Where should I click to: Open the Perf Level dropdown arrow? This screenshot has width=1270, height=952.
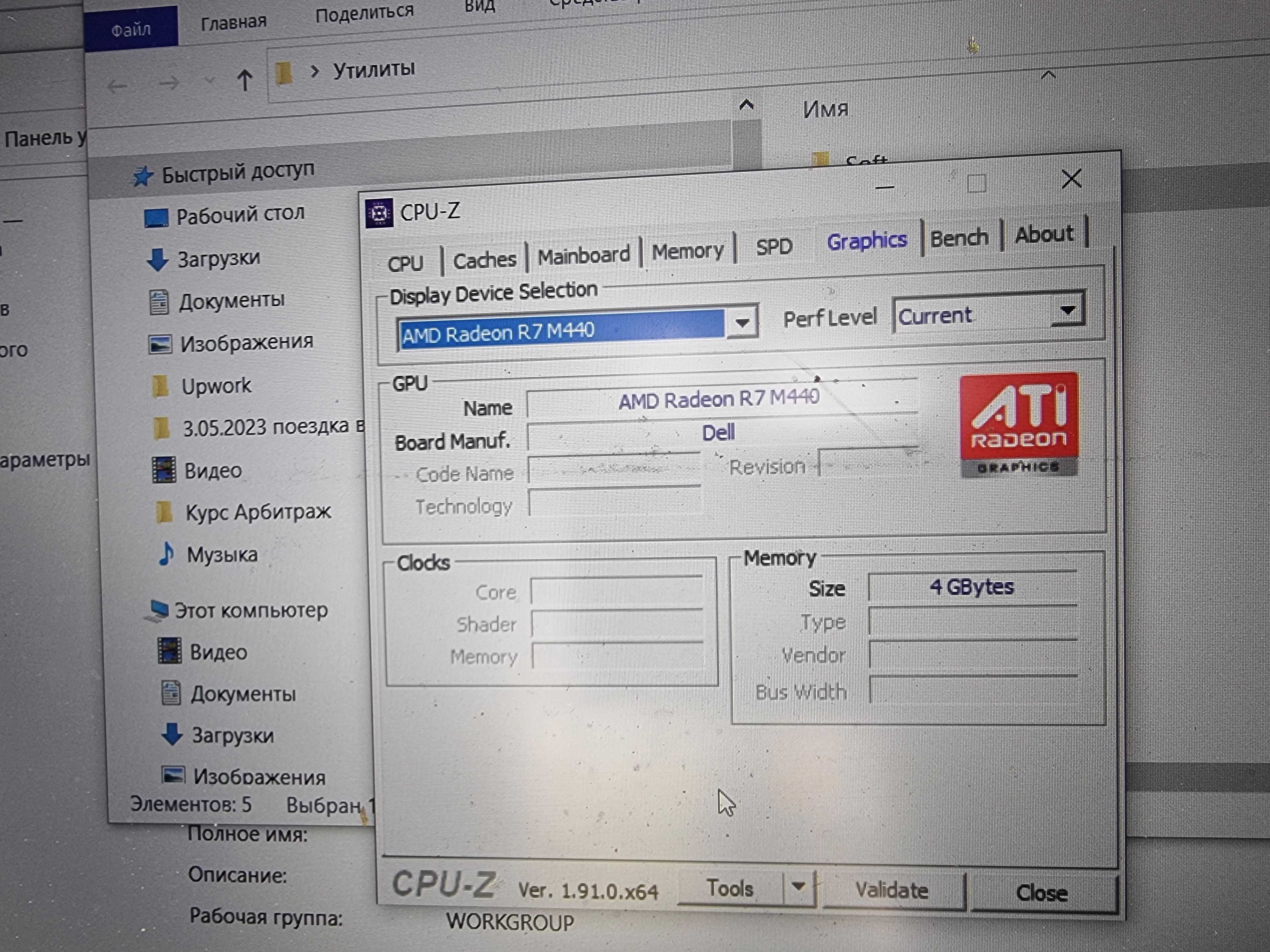1068,310
